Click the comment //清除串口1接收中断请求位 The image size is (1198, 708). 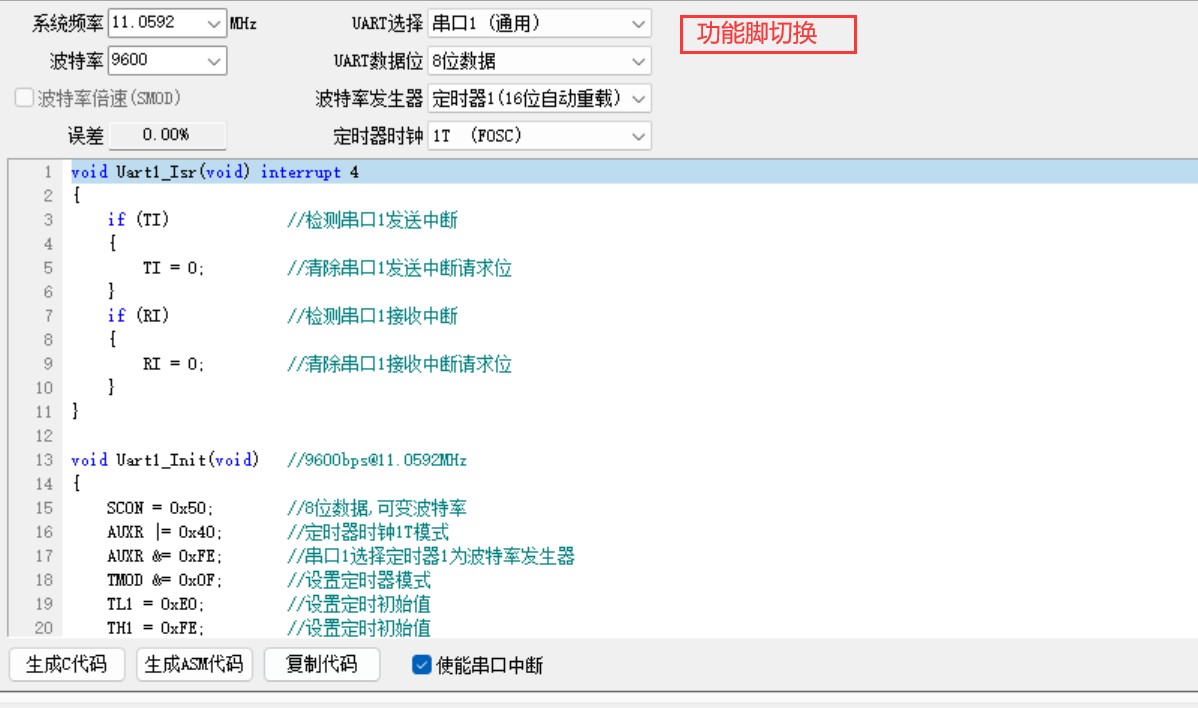pyautogui.click(x=400, y=364)
